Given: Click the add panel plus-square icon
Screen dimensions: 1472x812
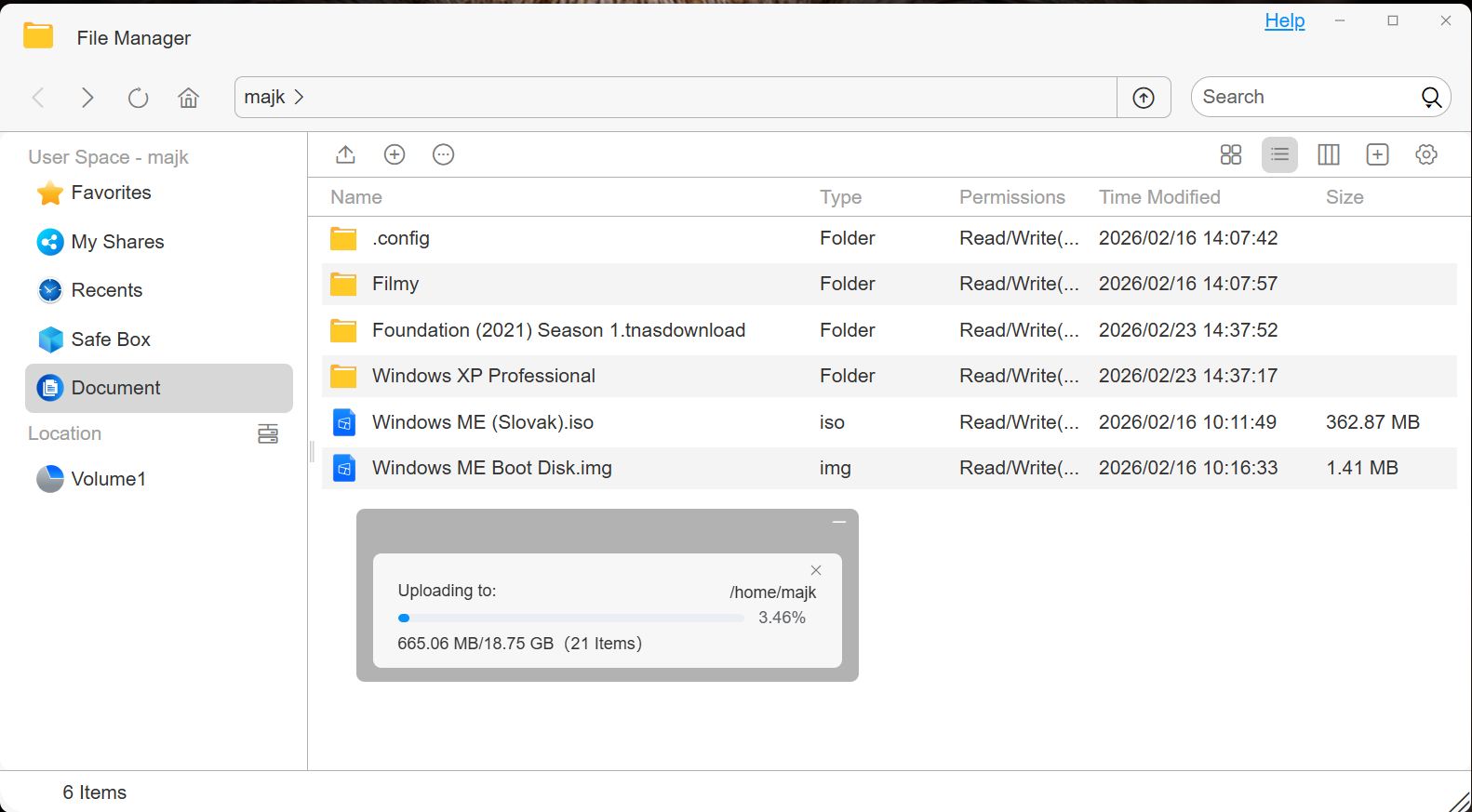Looking at the screenshot, I should [1377, 154].
